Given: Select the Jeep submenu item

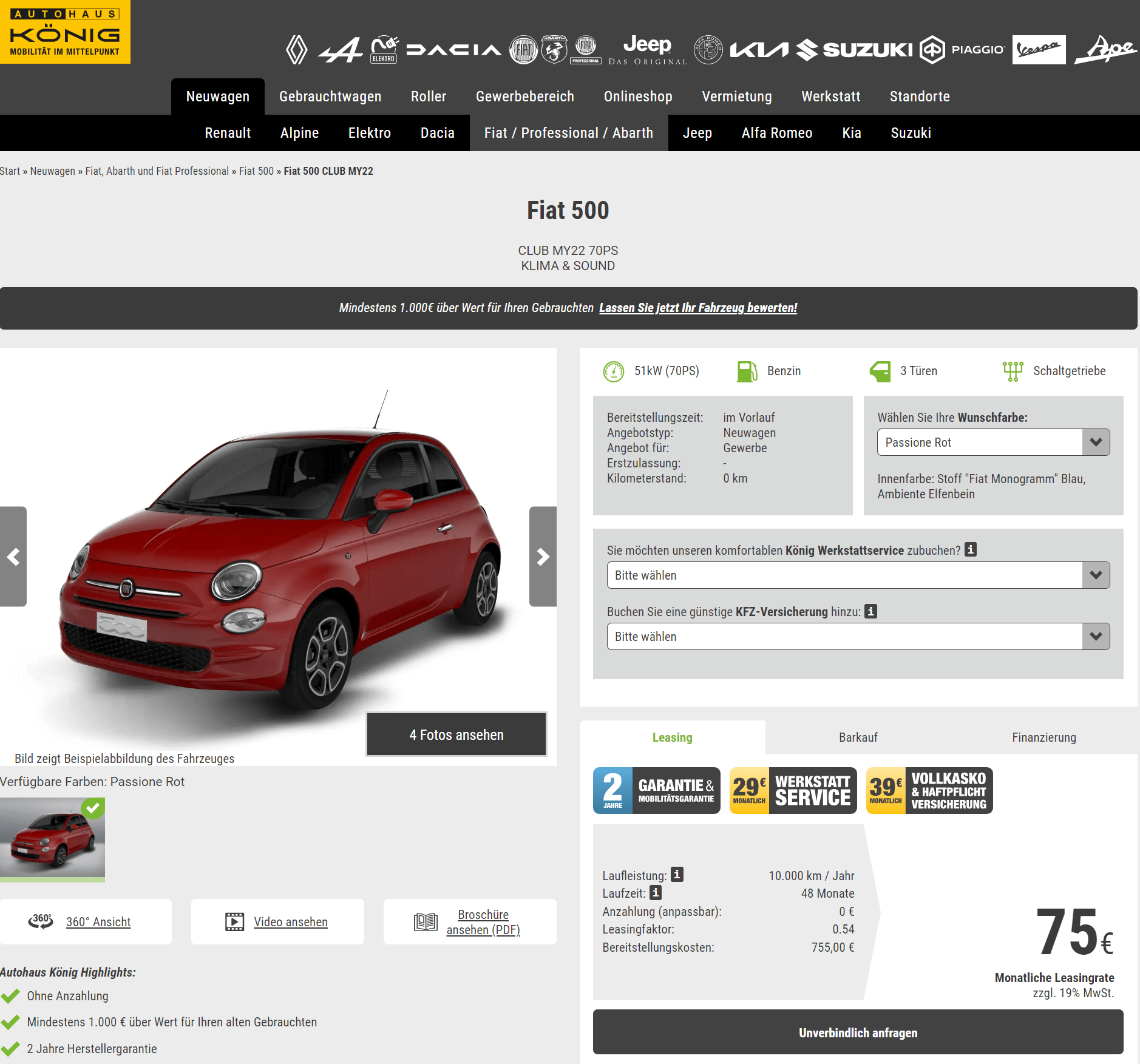Looking at the screenshot, I should tap(697, 133).
